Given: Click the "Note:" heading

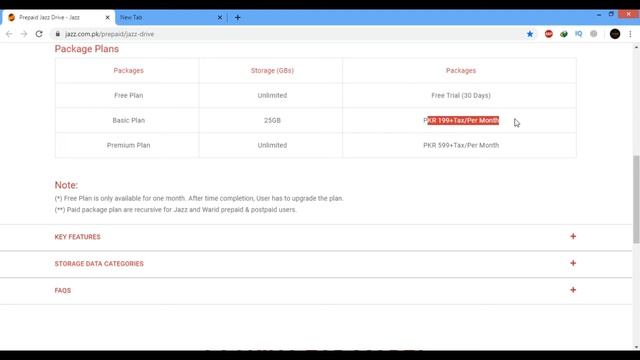Looking at the screenshot, I should coord(66,185).
